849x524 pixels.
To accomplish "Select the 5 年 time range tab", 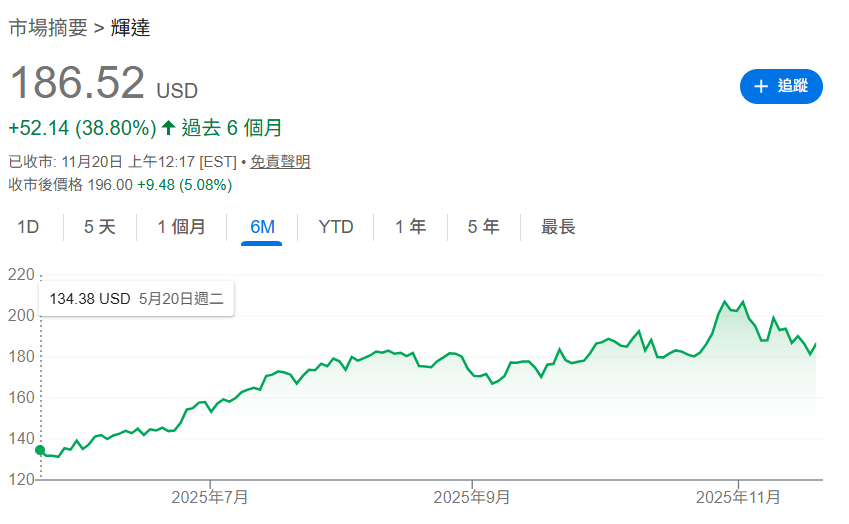I will tap(484, 227).
